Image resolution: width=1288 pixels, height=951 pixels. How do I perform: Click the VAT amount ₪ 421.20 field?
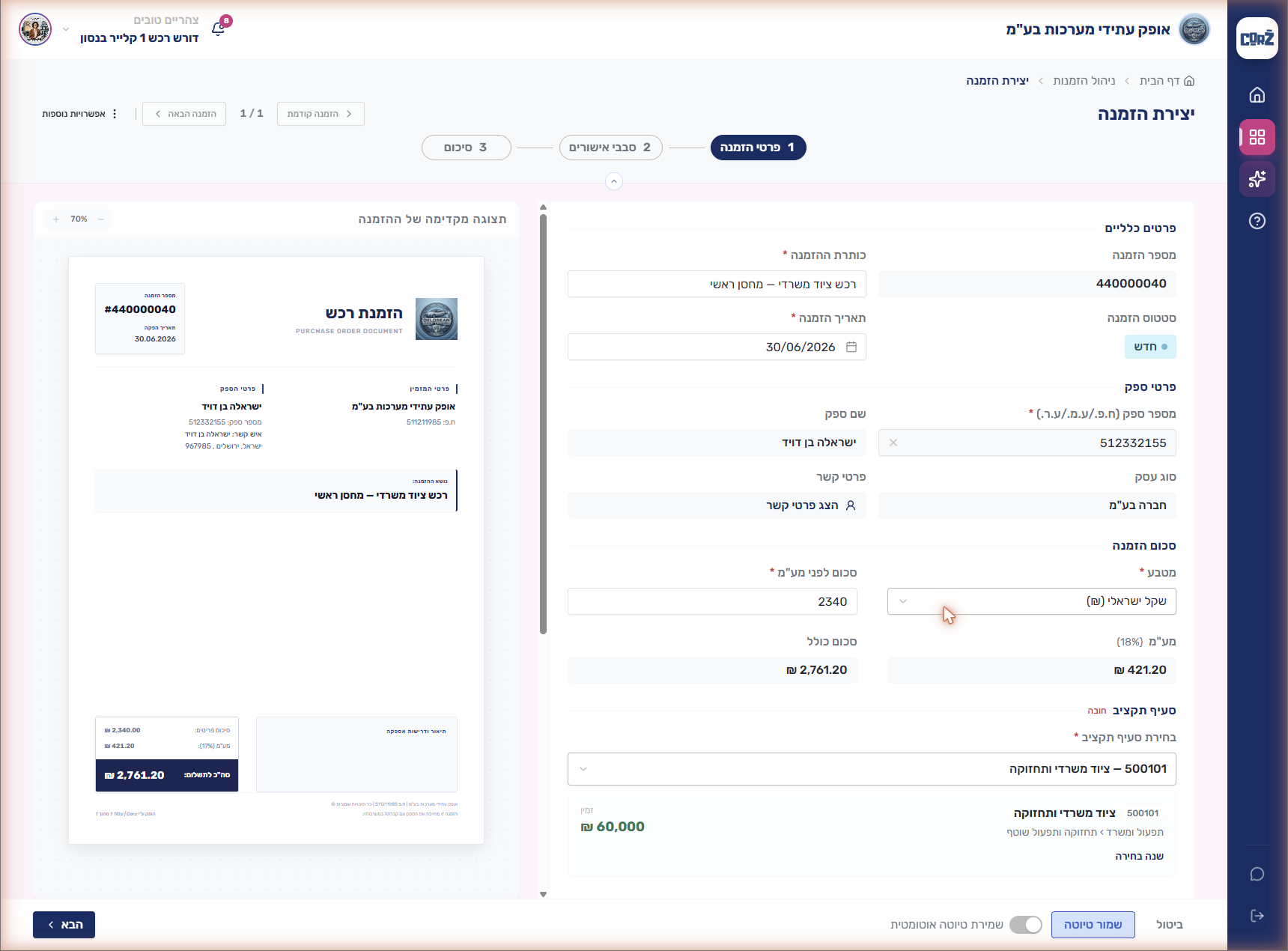point(1031,670)
